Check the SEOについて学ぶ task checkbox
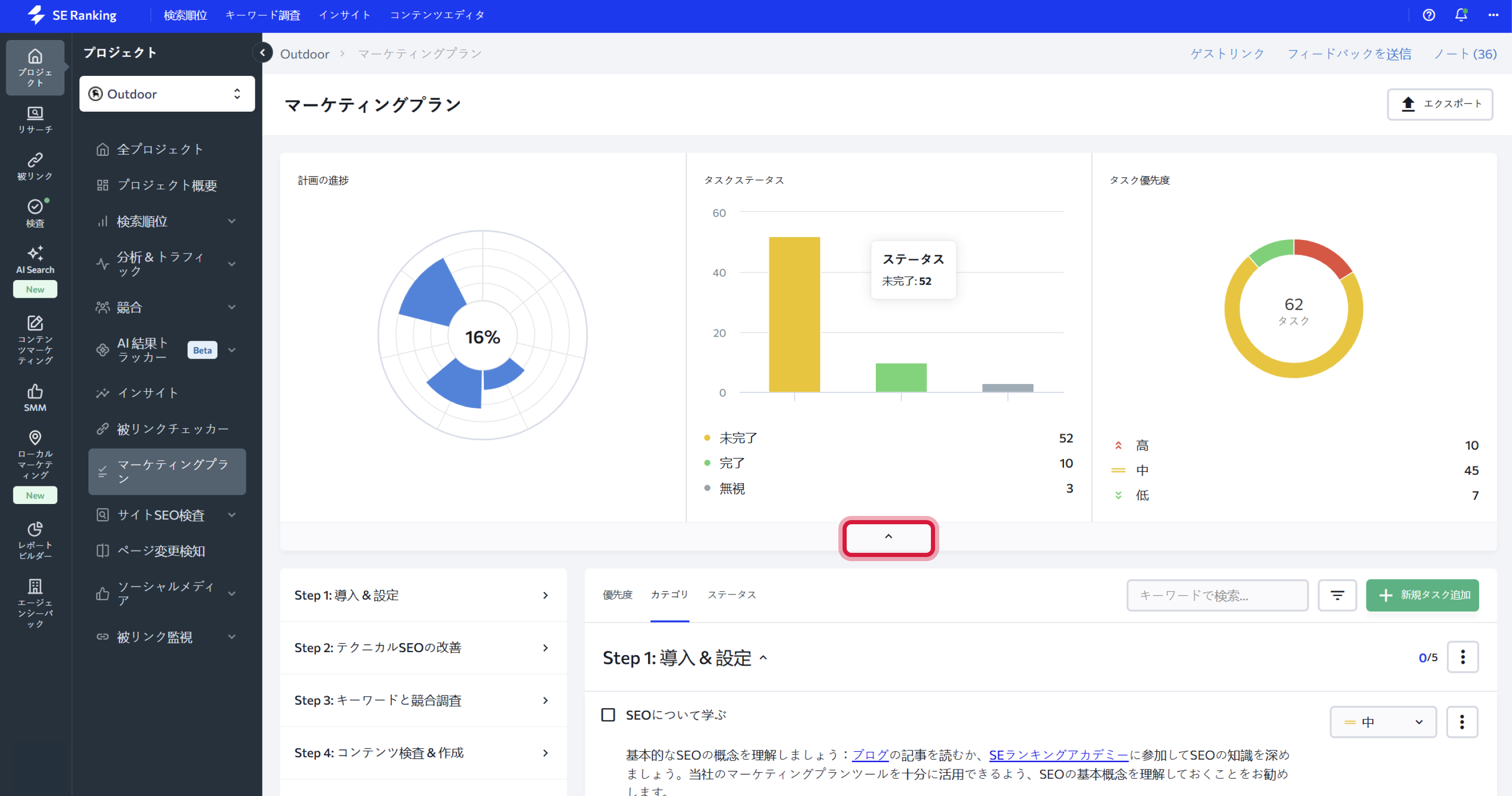1512x796 pixels. (x=608, y=714)
